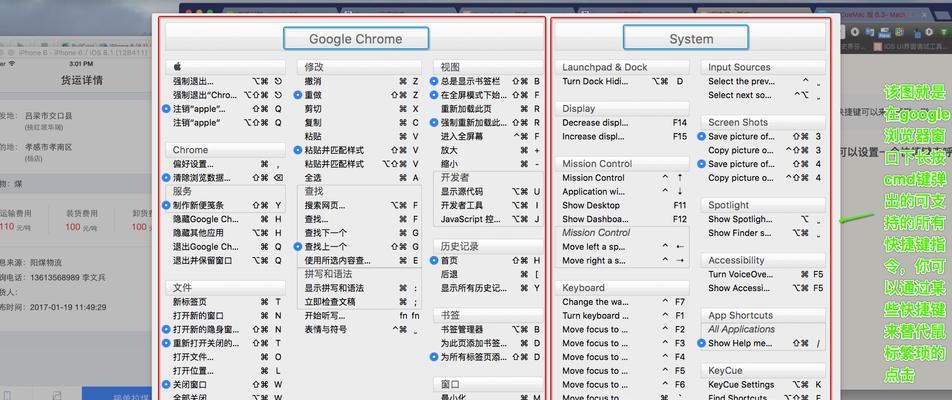Viewport: 952px width, 400px height.
Task: Click the Screen Shots section header
Action: coord(763,122)
